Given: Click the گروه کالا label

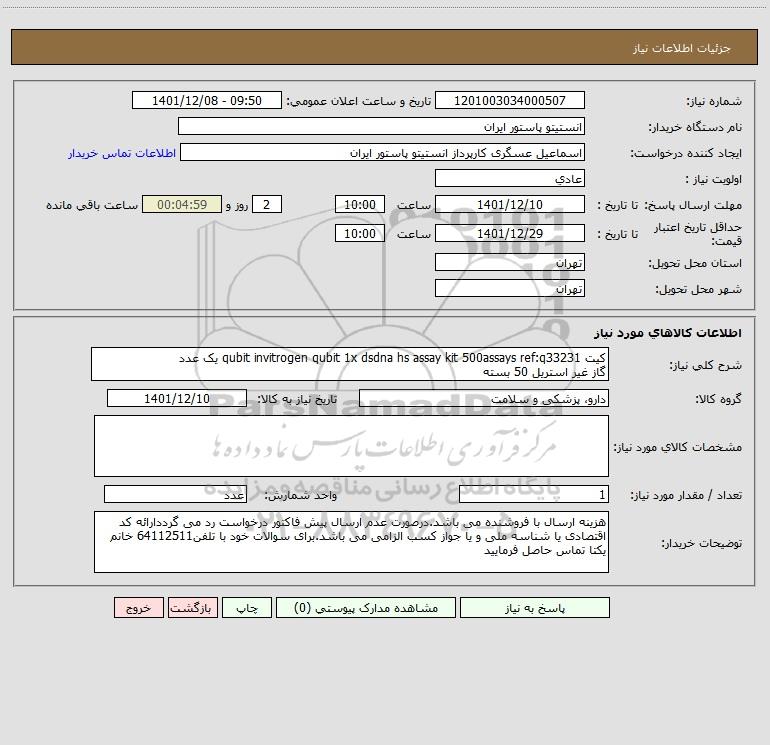Looking at the screenshot, I should pyautogui.click(x=718, y=399).
